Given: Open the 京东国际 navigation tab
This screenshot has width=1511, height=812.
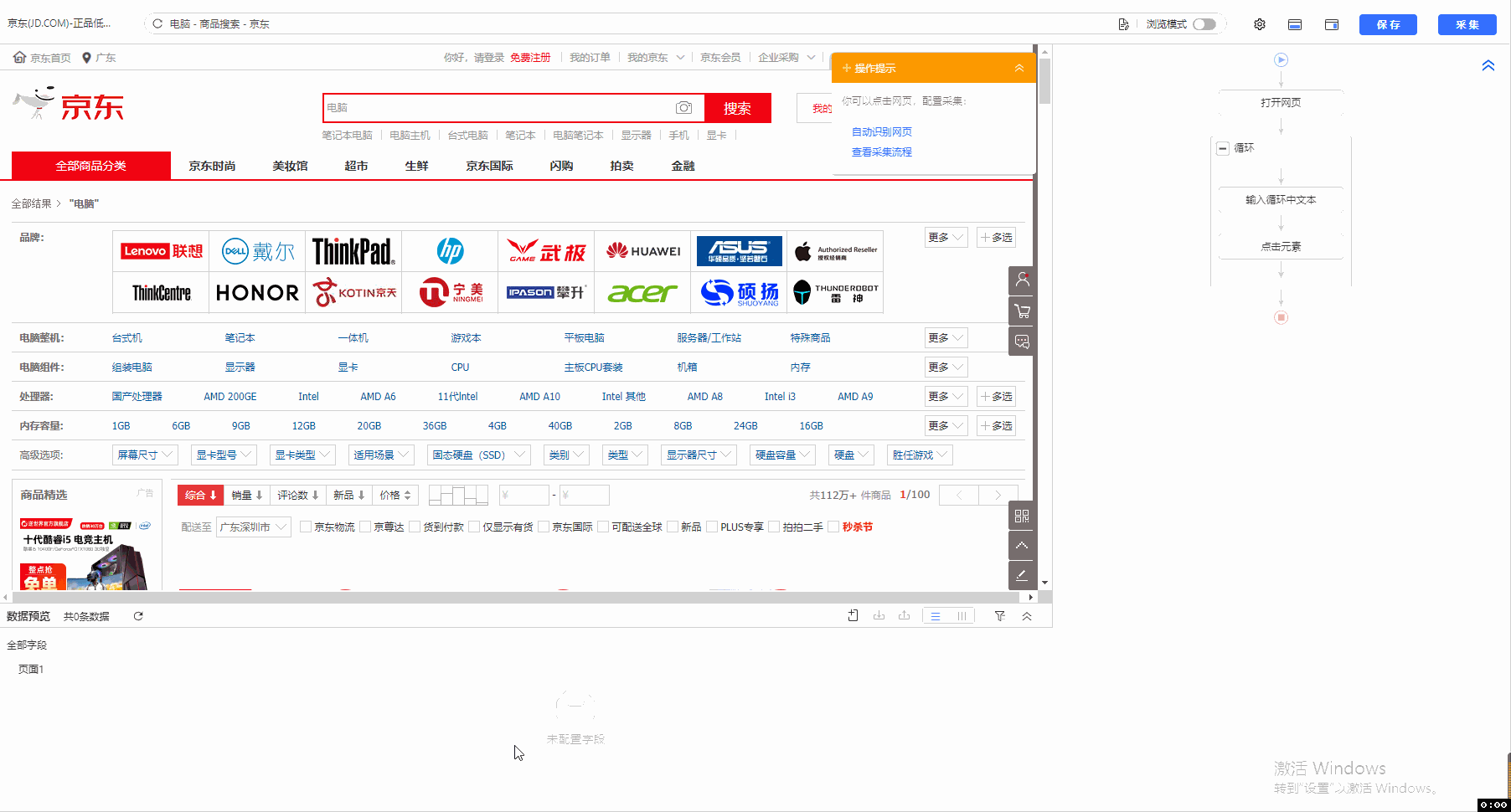Looking at the screenshot, I should point(489,166).
